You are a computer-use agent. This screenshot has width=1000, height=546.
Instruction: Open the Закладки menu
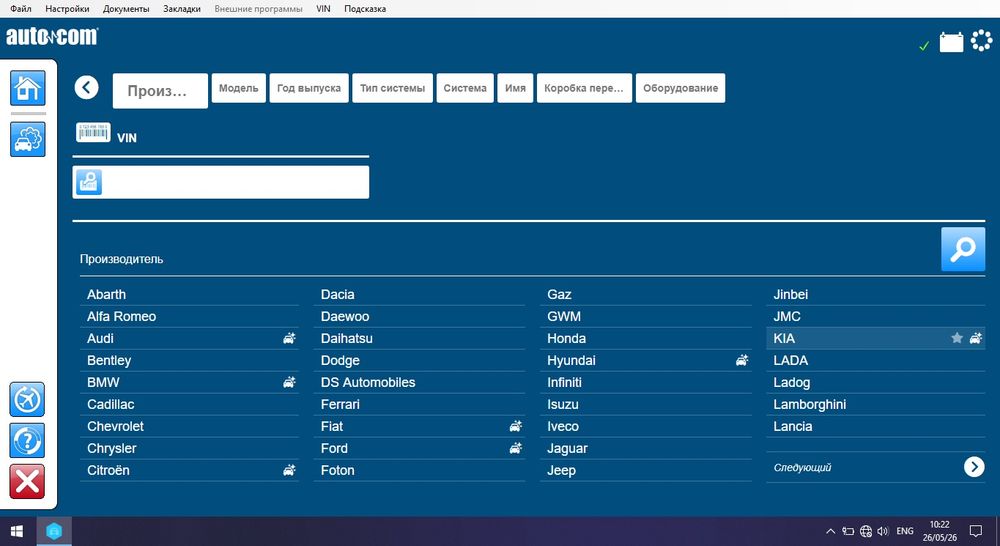(x=182, y=9)
